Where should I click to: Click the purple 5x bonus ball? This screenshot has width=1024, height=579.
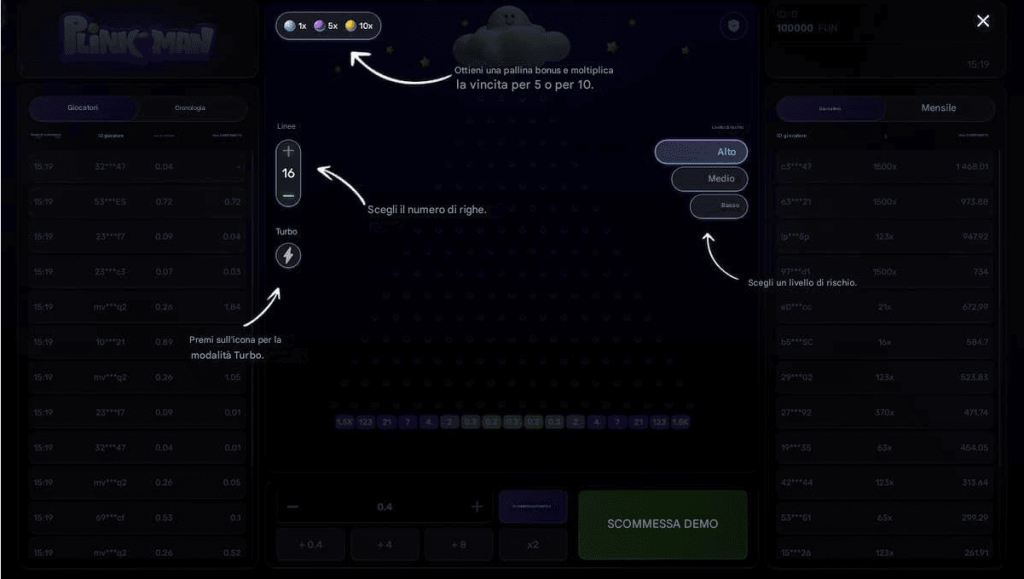(x=319, y=26)
